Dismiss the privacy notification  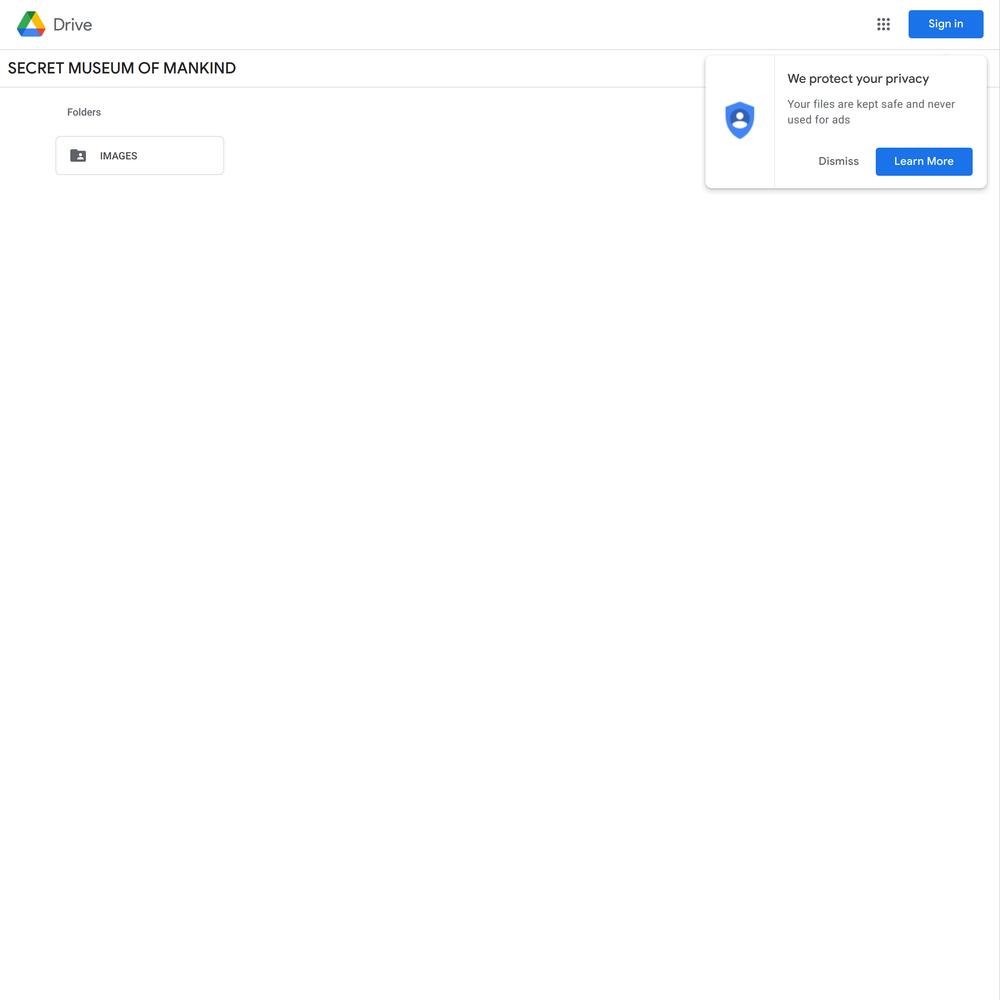pyautogui.click(x=838, y=161)
